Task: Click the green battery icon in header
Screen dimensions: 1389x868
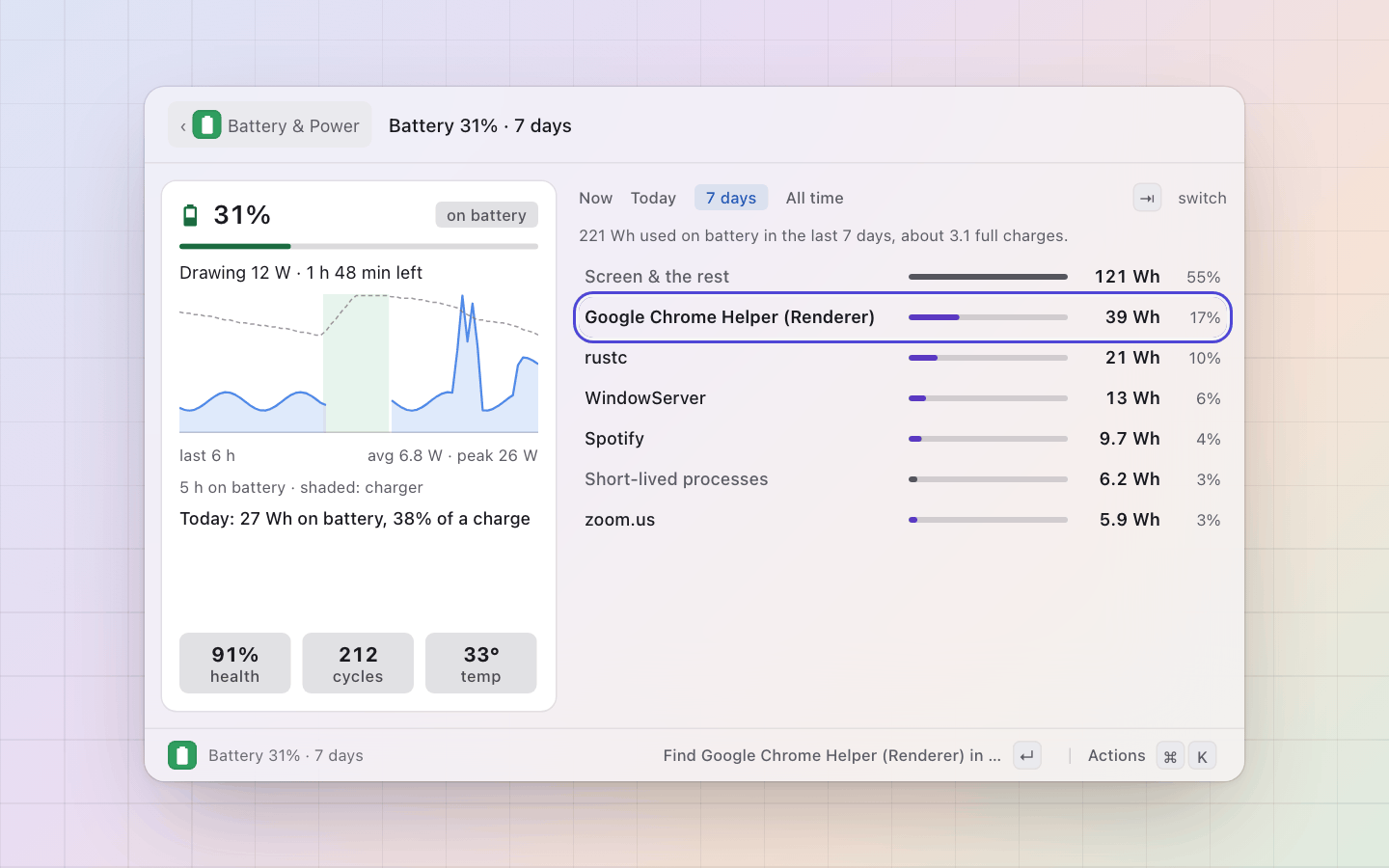Action: point(206,125)
